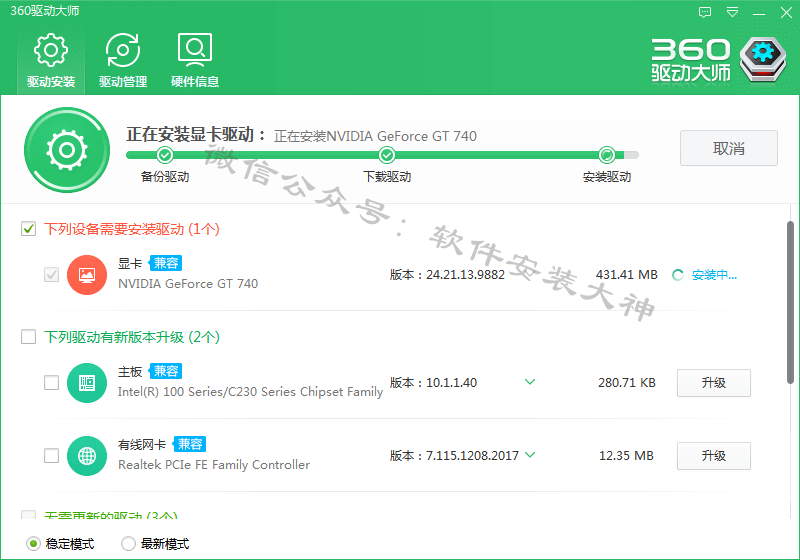The image size is (800, 560).
Task: Check the Intel 100 Series chipset checkbox
Action: click(52, 383)
